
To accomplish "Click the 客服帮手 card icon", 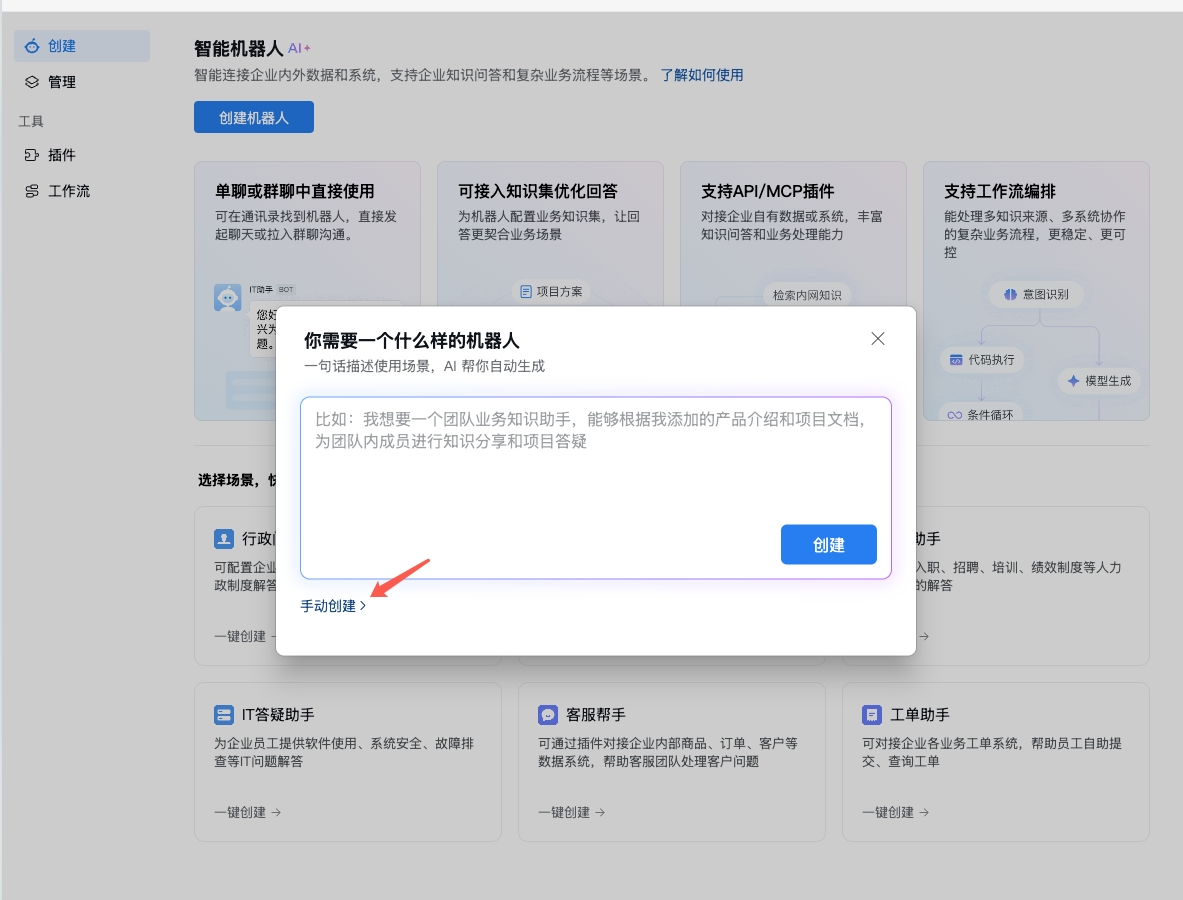I will tap(548, 714).
